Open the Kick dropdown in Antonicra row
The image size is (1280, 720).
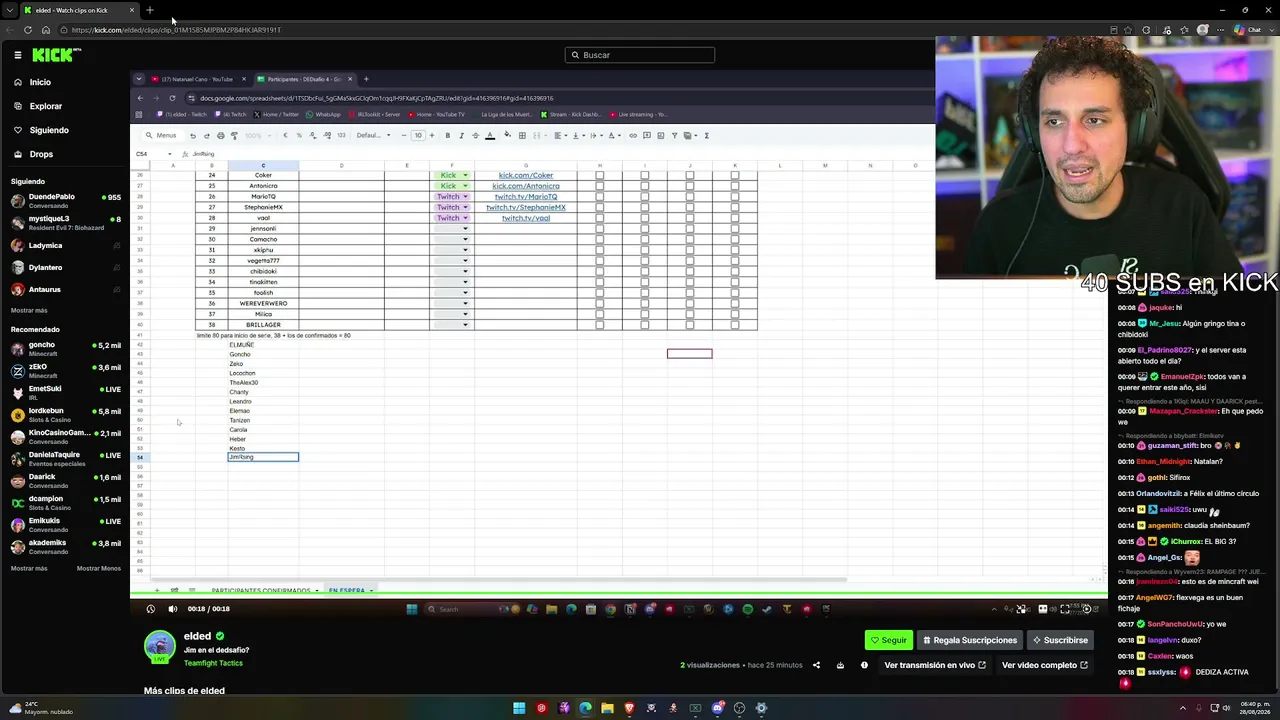pos(451,186)
